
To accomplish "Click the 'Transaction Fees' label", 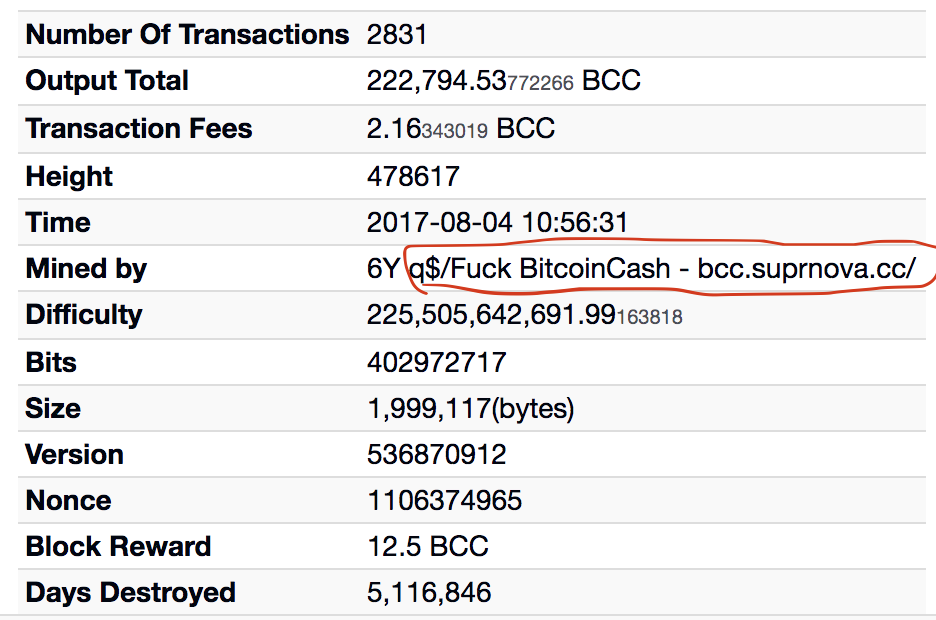I will (x=138, y=128).
